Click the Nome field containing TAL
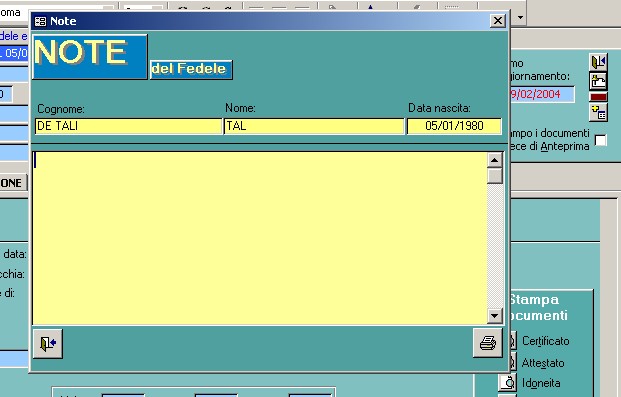The image size is (621, 397). click(314, 126)
